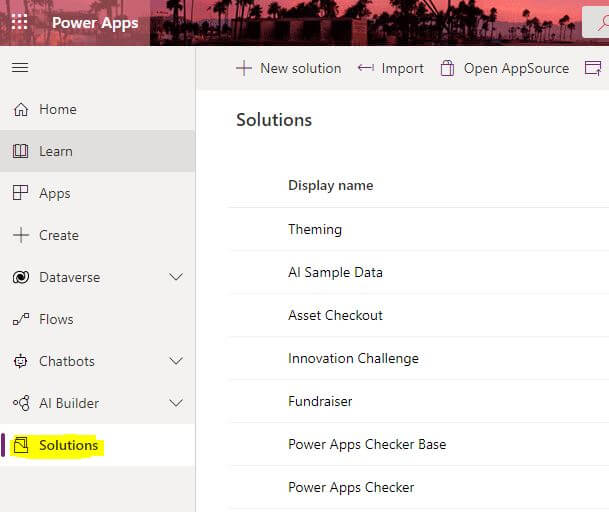Click the Home house icon
Screen dimensions: 609x512
(x=21, y=110)
